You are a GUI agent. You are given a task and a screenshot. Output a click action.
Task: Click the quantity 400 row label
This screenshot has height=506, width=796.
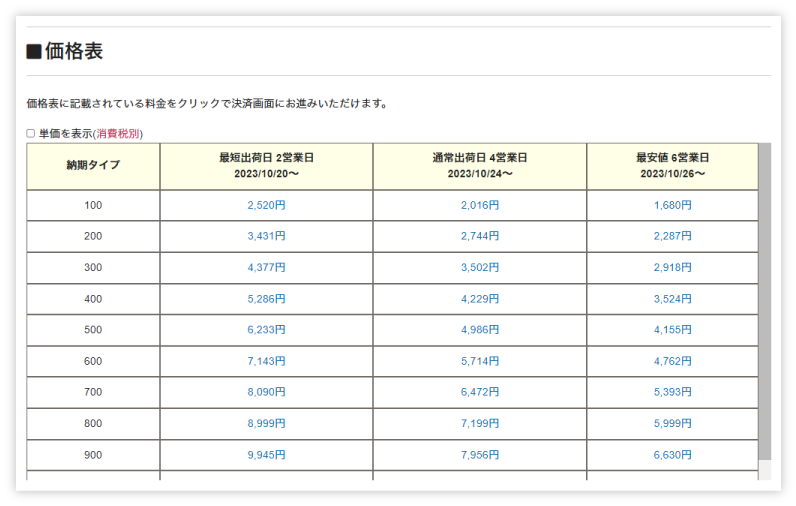pos(93,299)
